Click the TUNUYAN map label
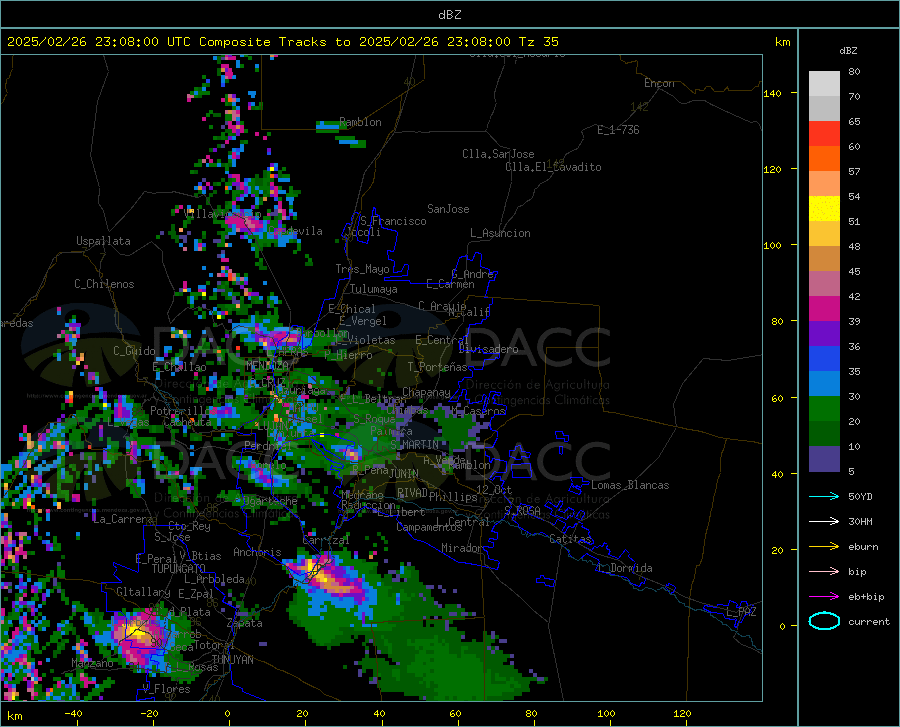 pyautogui.click(x=232, y=660)
